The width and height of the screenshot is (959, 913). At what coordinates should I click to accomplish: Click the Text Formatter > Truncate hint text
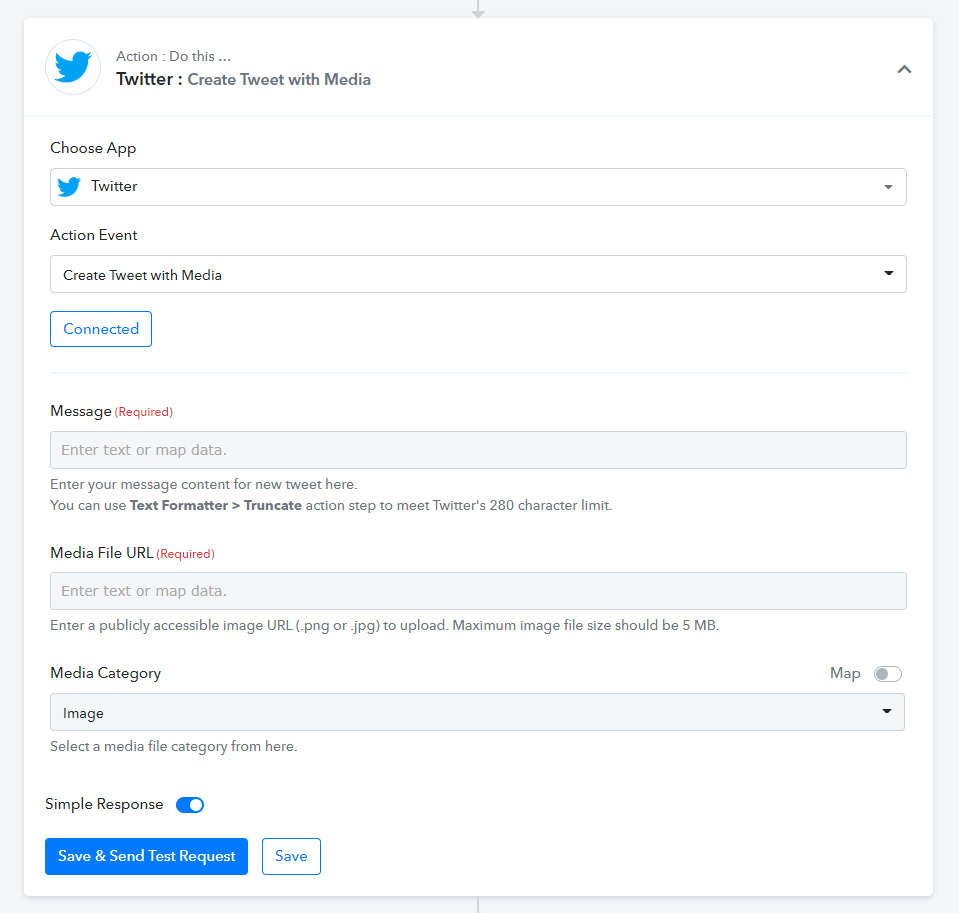216,506
